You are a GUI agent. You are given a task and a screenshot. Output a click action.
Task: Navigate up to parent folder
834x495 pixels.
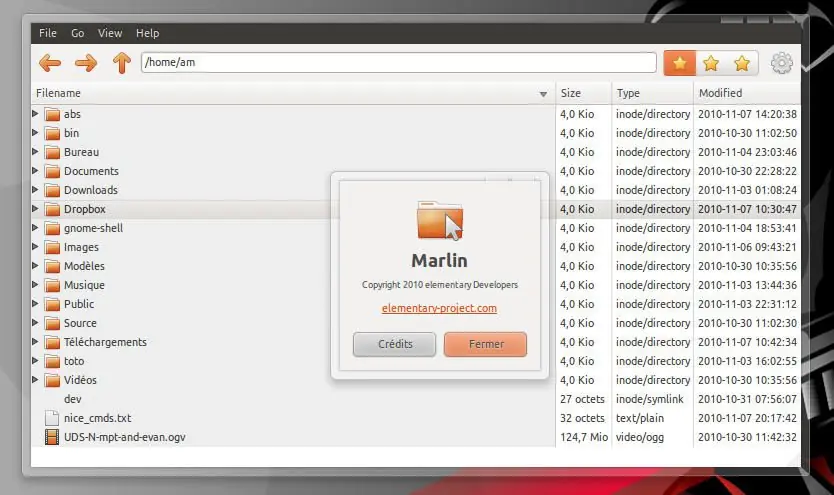click(x=122, y=63)
